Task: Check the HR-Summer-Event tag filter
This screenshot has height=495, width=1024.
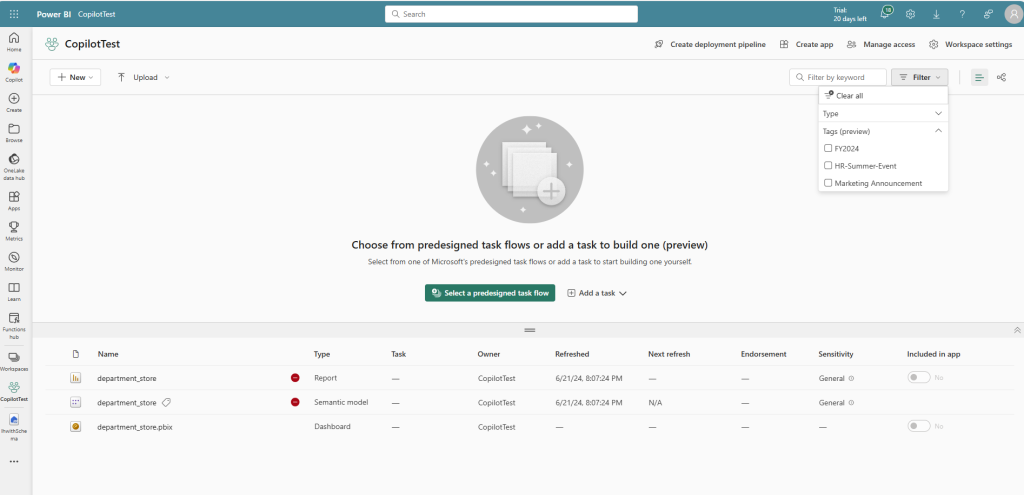Action: click(x=828, y=166)
